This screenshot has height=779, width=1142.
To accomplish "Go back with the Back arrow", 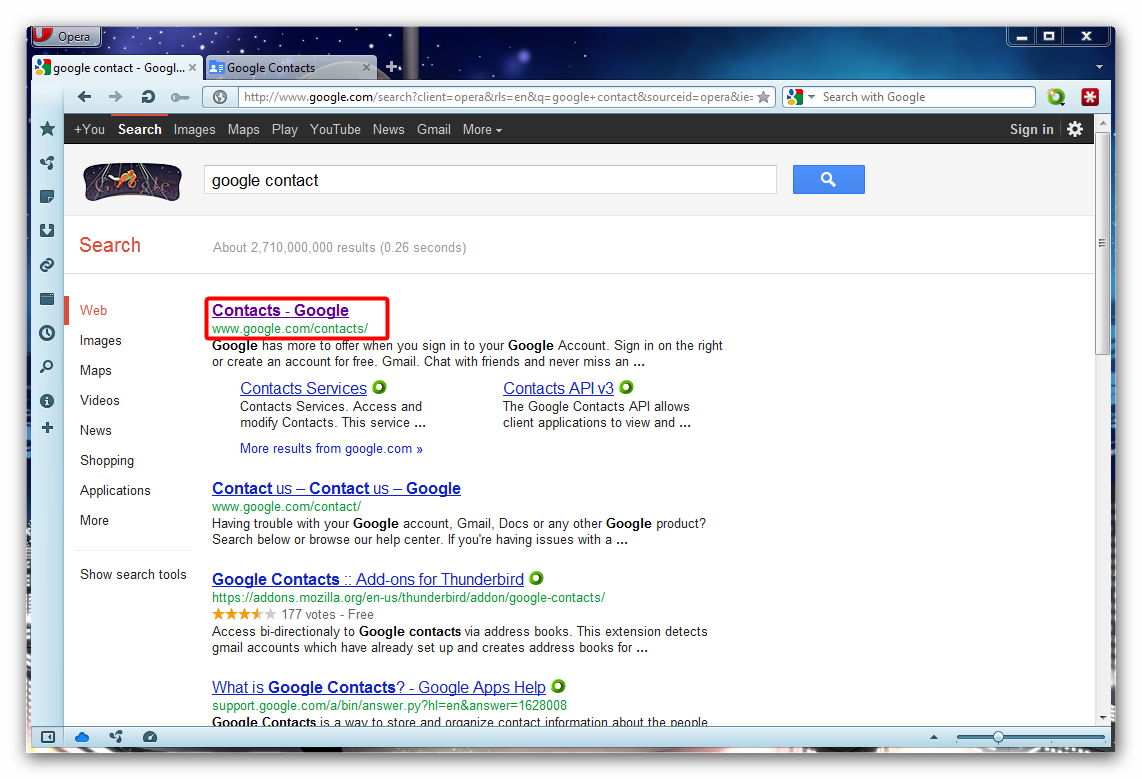I will 84,97.
